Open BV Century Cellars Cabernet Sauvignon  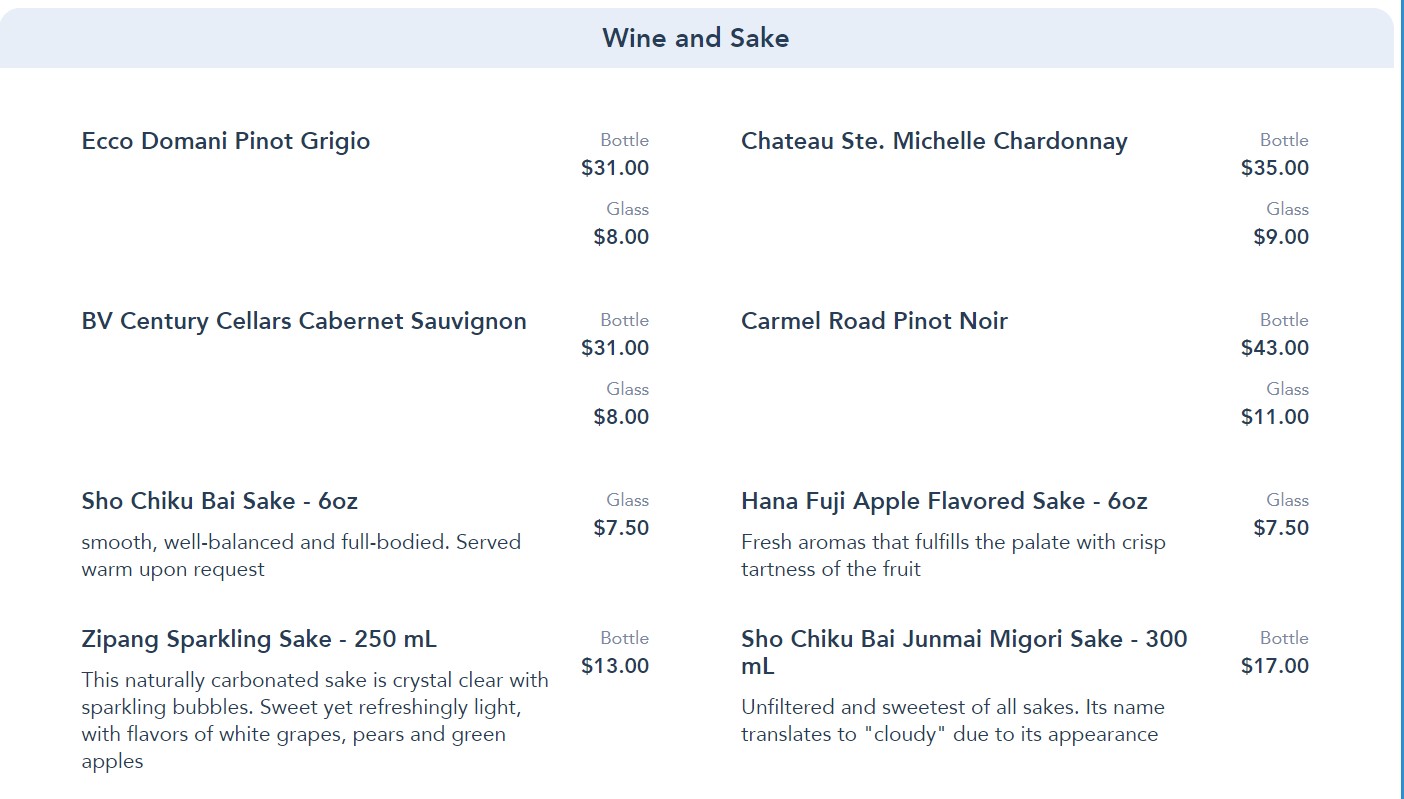304,321
